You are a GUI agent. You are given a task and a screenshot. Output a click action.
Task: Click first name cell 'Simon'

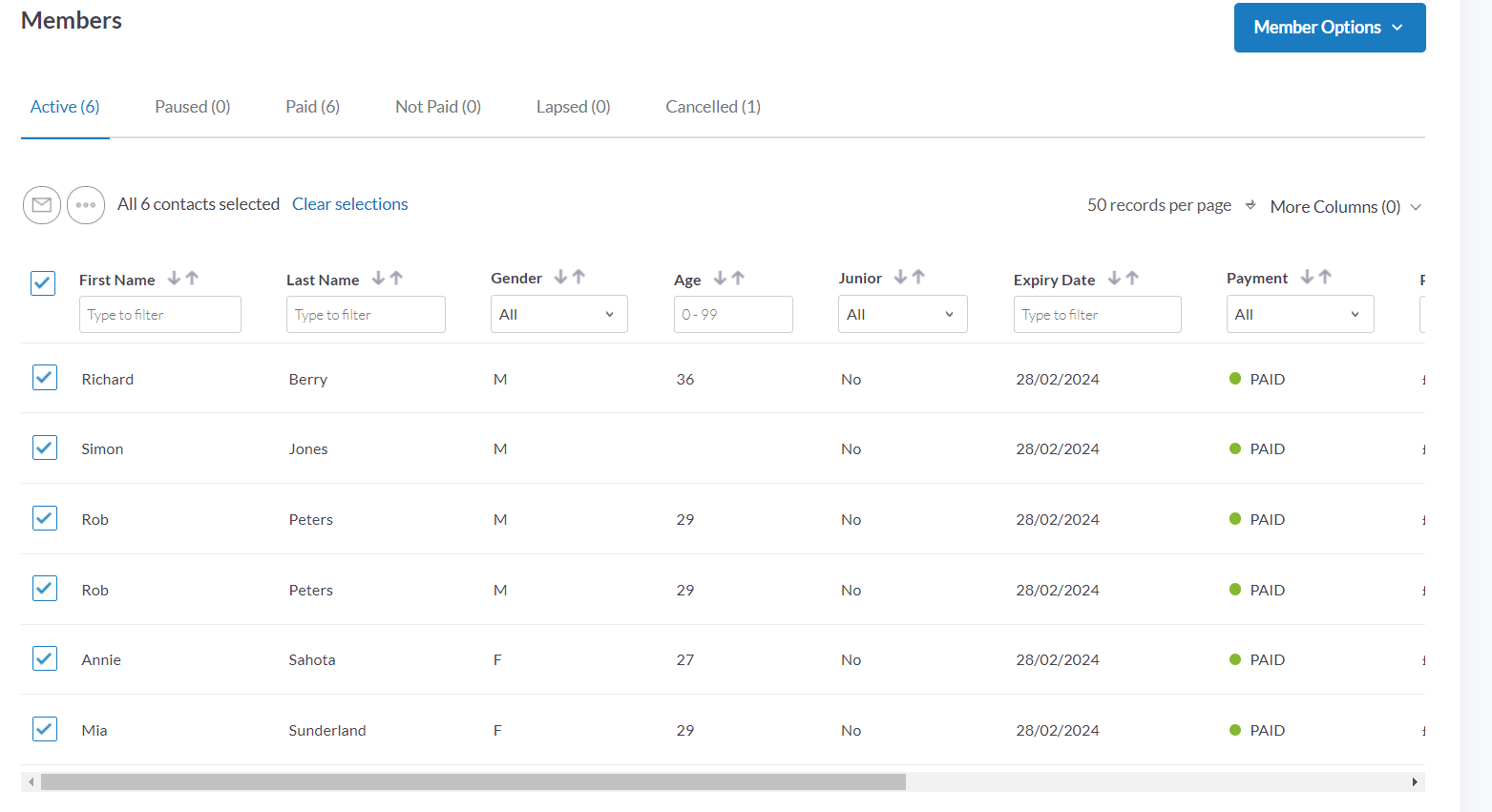102,448
